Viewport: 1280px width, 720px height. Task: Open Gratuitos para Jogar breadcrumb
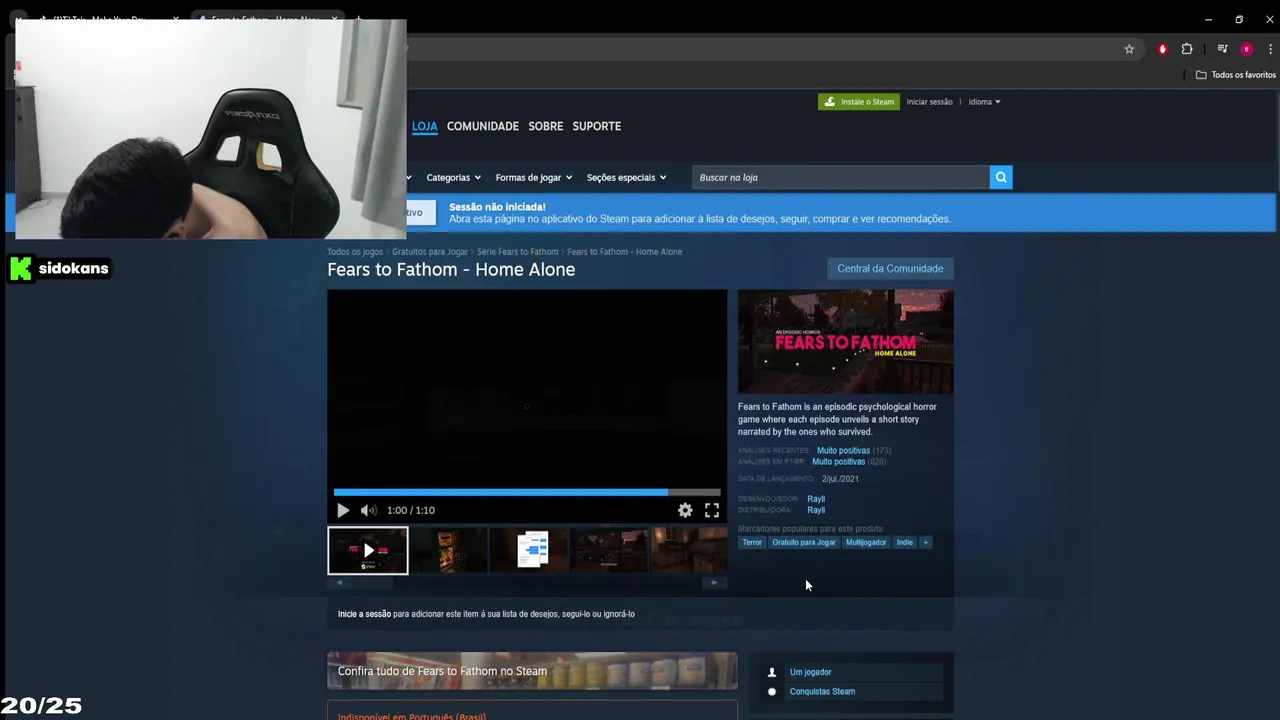(x=430, y=252)
